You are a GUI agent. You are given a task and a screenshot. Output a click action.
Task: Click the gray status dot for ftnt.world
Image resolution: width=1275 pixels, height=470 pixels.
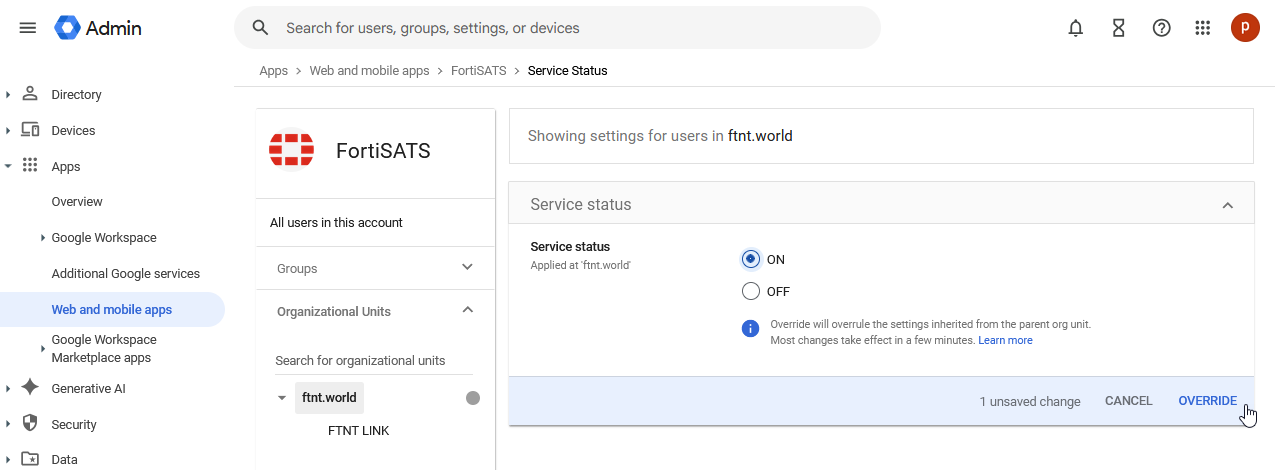[473, 398]
